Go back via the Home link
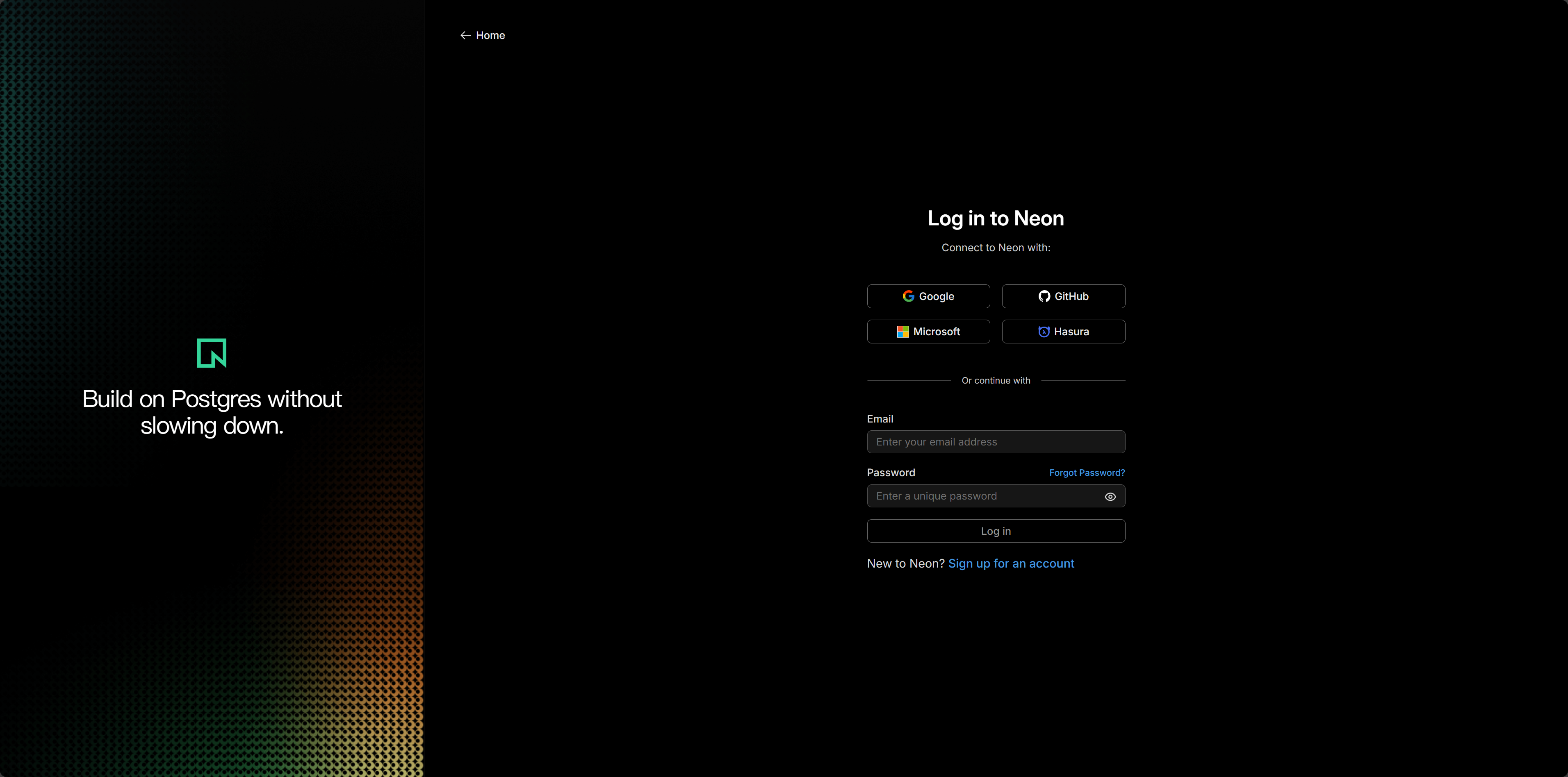The width and height of the screenshot is (1568, 777). coord(490,35)
